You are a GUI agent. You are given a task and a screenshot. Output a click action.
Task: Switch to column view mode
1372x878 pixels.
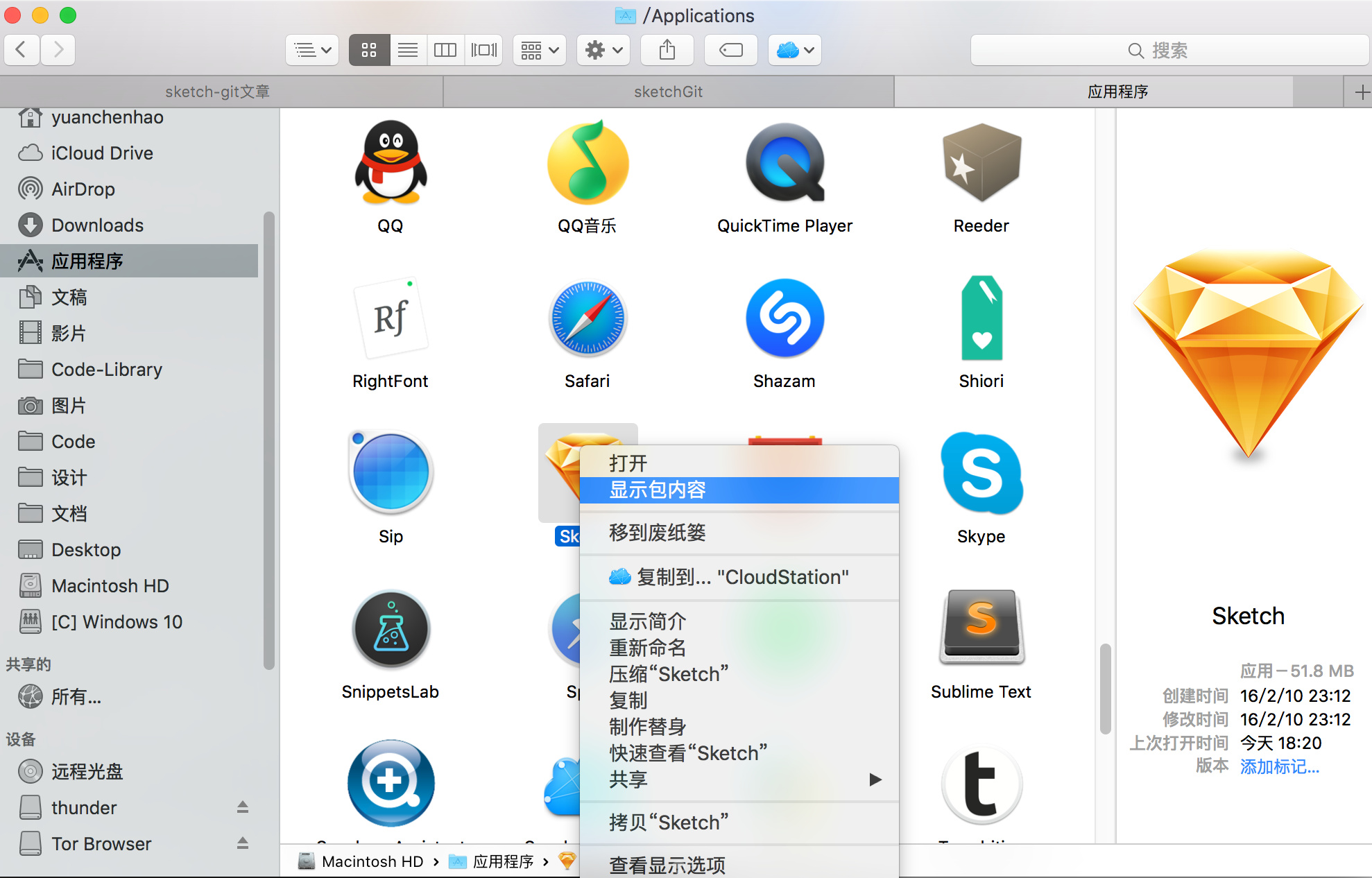(445, 50)
